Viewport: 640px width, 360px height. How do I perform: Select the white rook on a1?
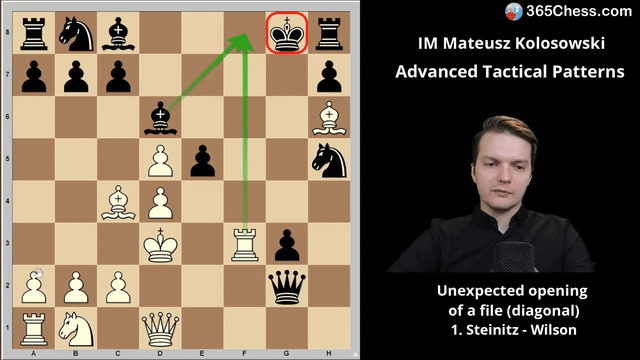(33, 329)
